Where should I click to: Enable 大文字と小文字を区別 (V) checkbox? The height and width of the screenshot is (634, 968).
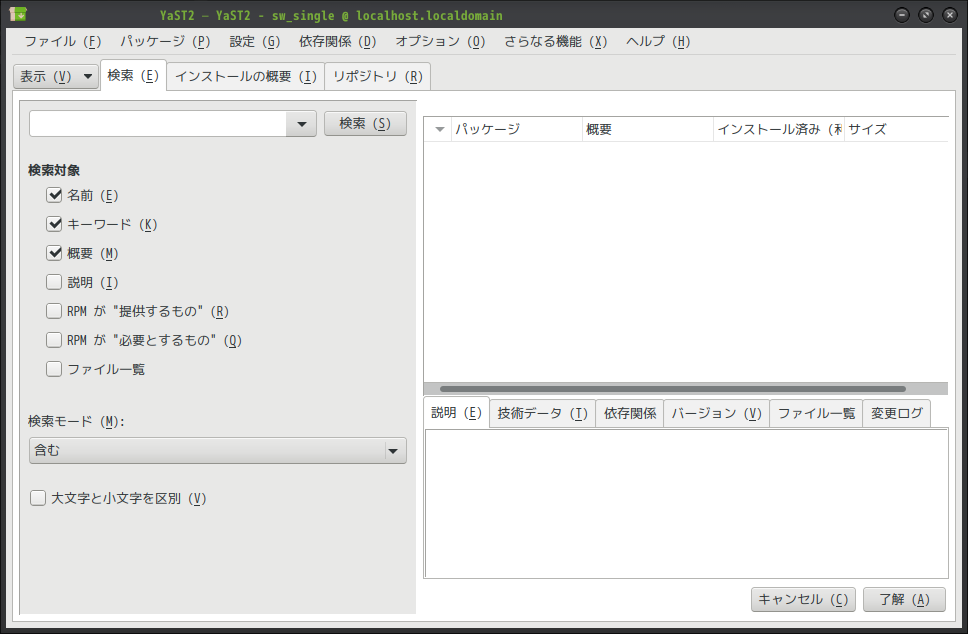(38, 498)
